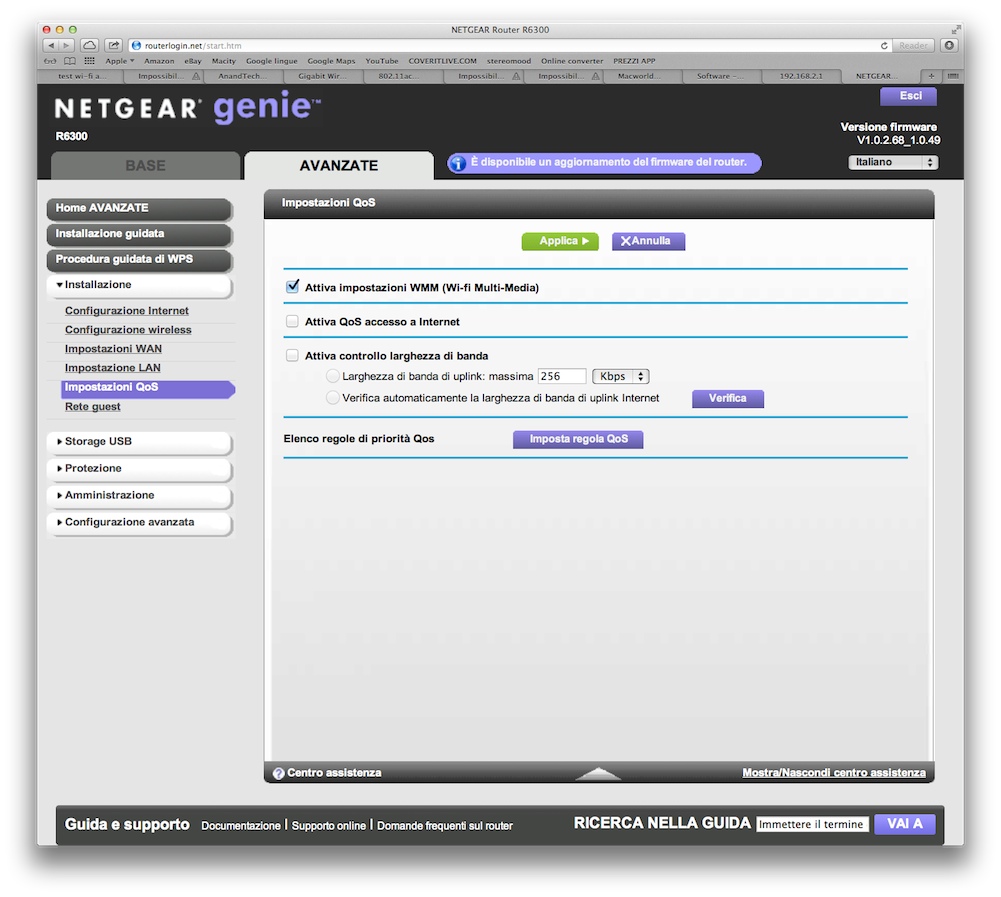Screen dimensions: 1001x897
Task: Expand the Amministrazione section
Action: click(139, 495)
